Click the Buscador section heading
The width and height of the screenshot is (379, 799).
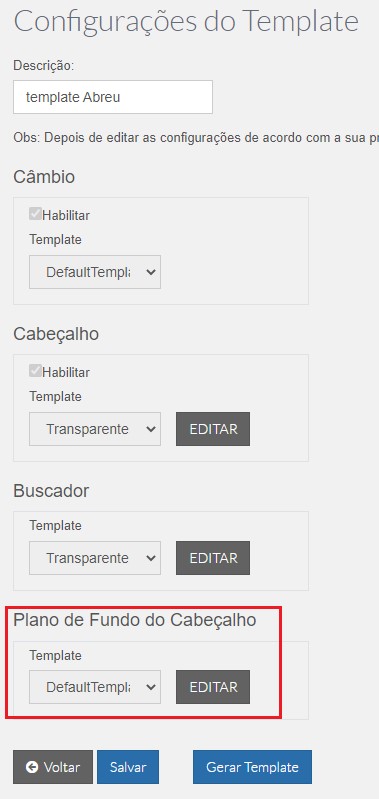[x=51, y=491]
